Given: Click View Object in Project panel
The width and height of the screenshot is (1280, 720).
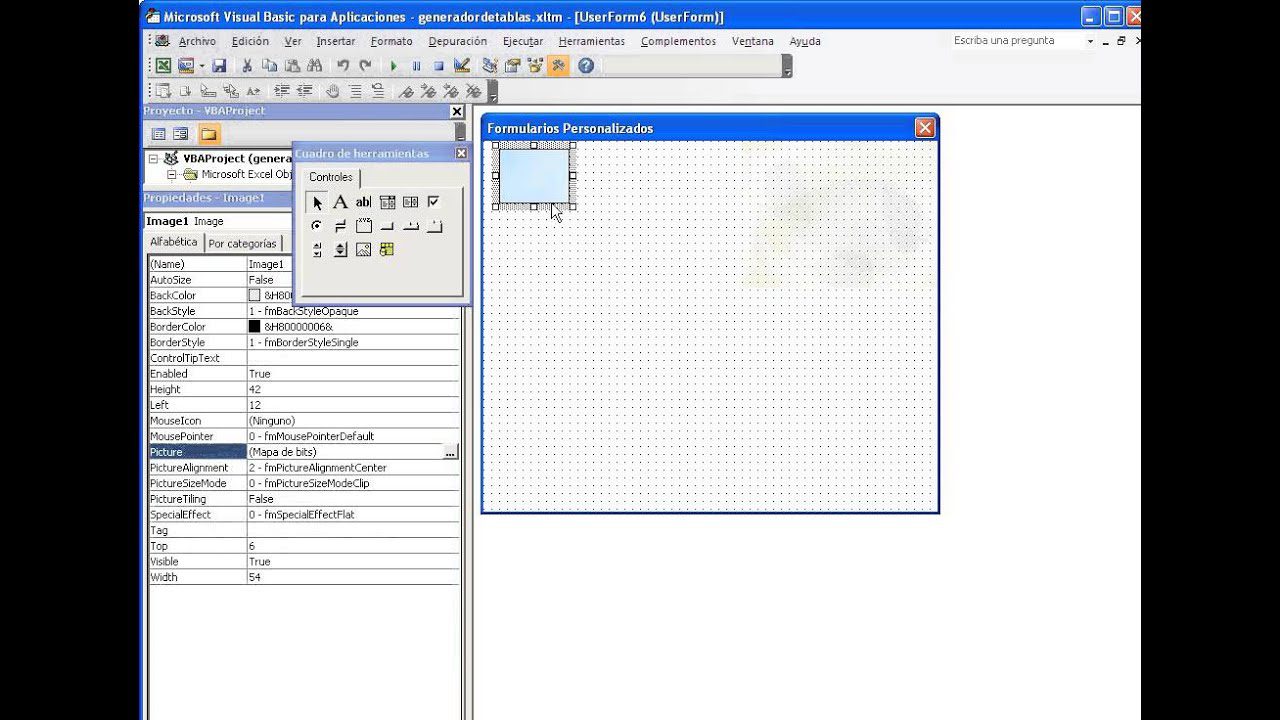Looking at the screenshot, I should point(181,134).
